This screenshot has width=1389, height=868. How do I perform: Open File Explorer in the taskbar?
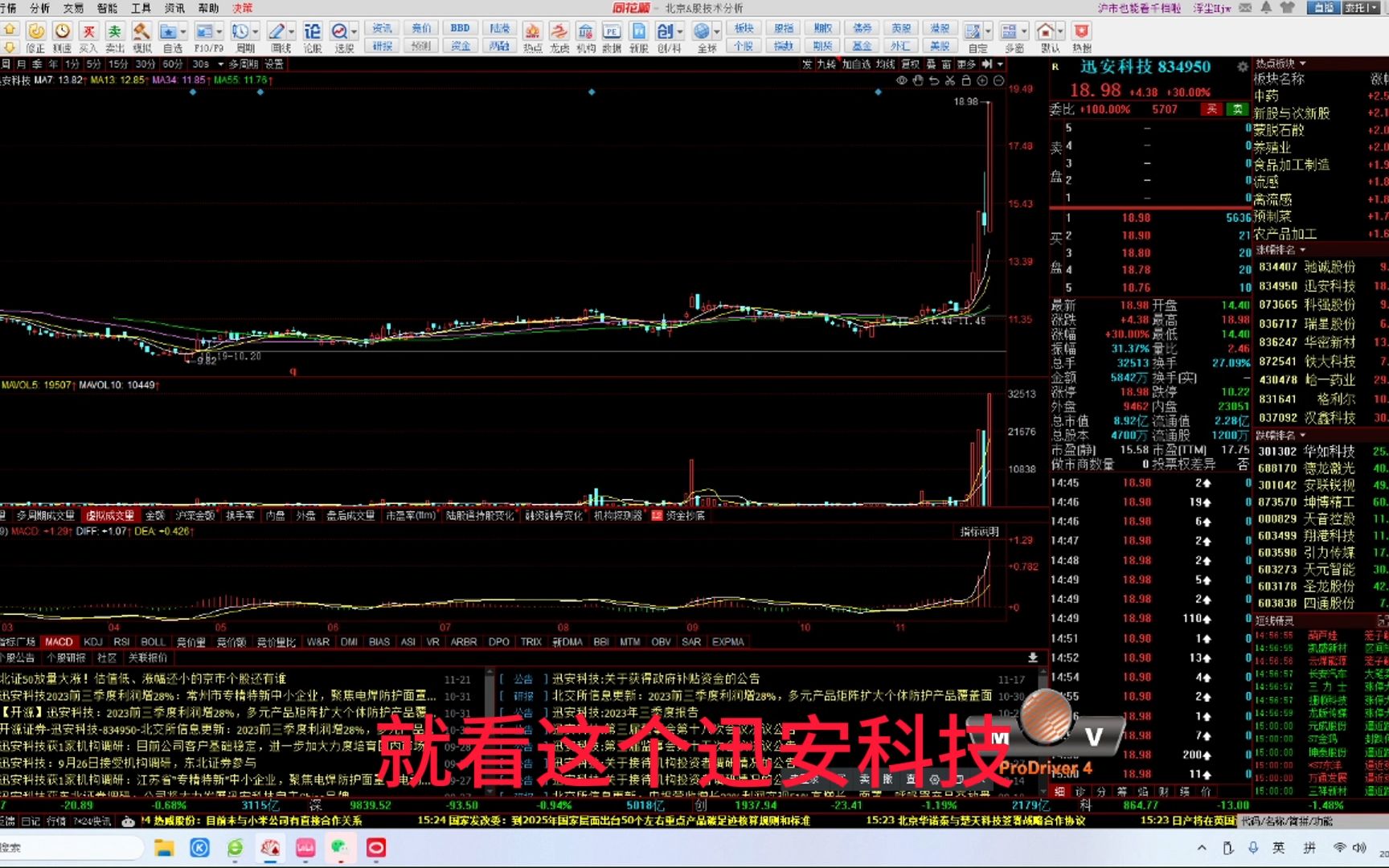164,847
